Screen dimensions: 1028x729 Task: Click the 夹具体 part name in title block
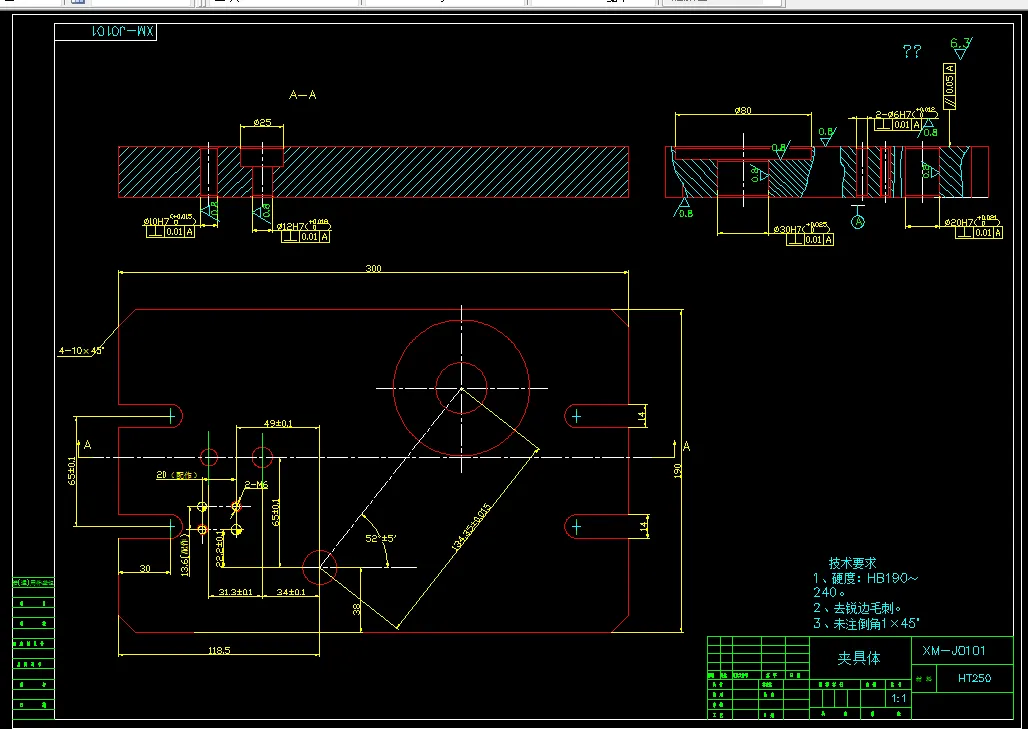pos(859,658)
